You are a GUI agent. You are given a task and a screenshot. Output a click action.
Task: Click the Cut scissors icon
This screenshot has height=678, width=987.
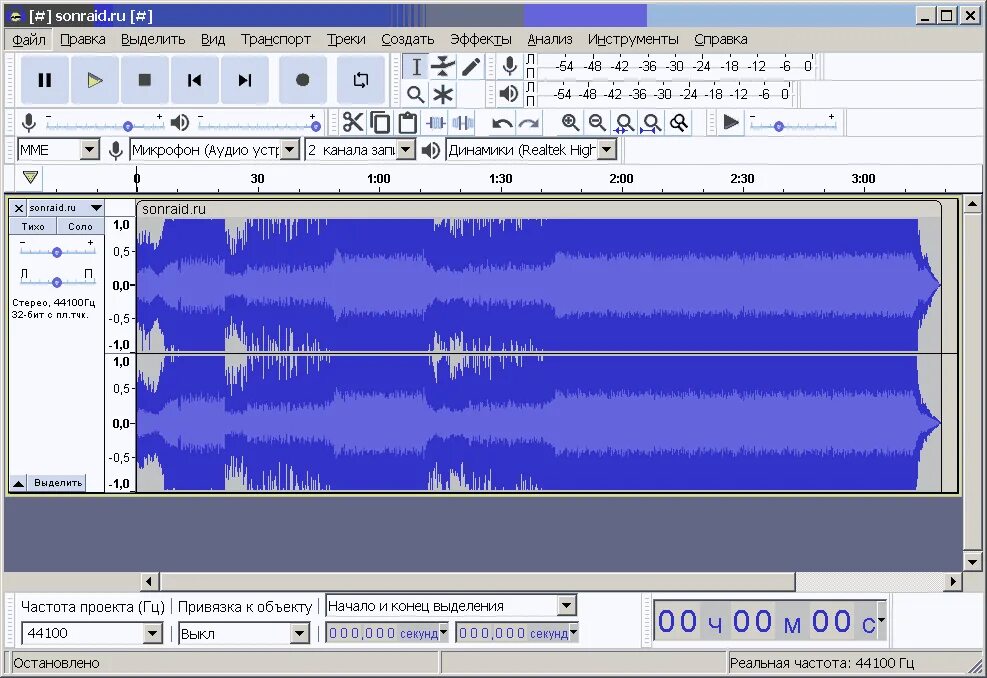click(353, 122)
